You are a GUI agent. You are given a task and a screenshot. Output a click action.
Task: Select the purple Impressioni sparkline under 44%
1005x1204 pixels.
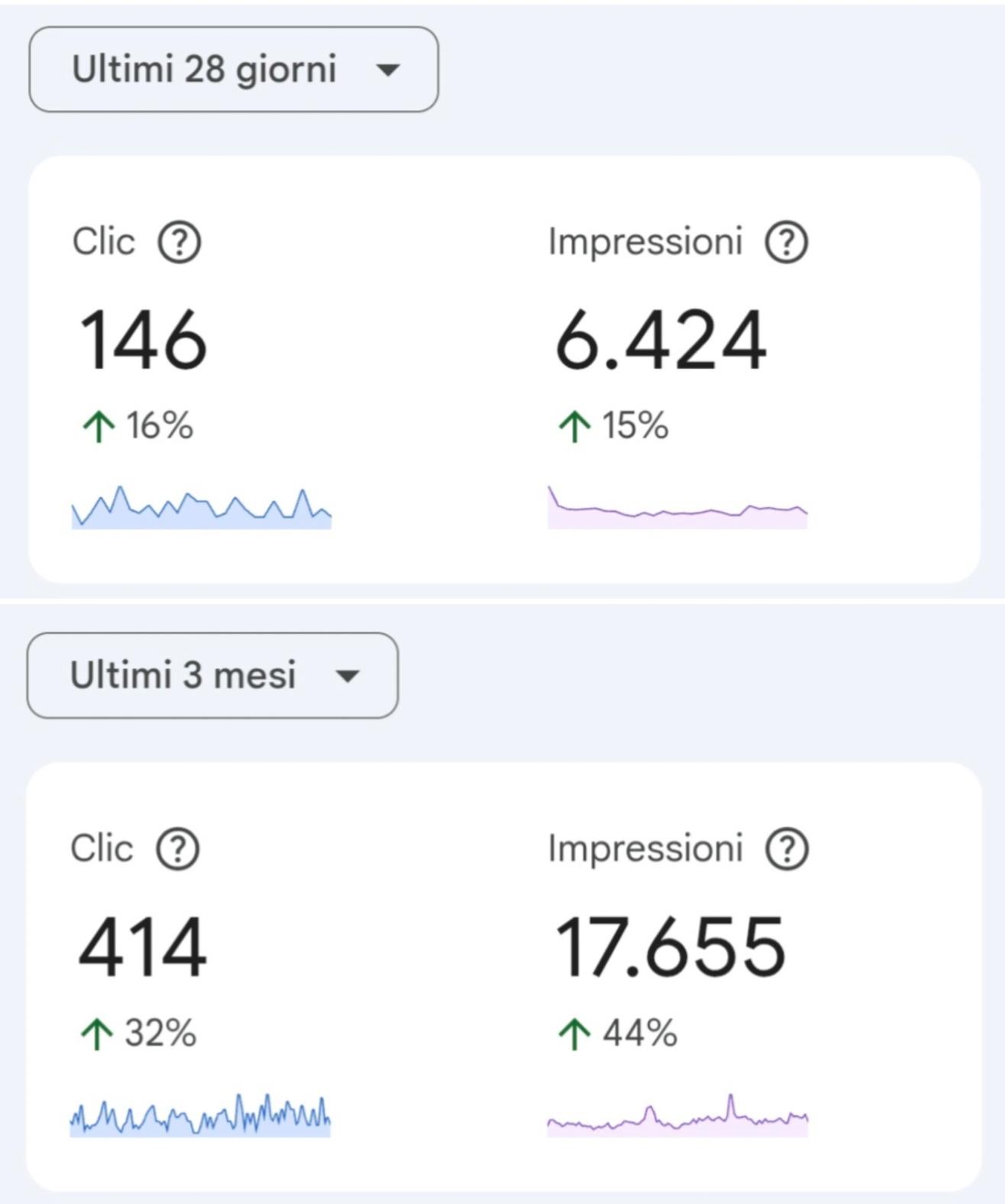[677, 1117]
